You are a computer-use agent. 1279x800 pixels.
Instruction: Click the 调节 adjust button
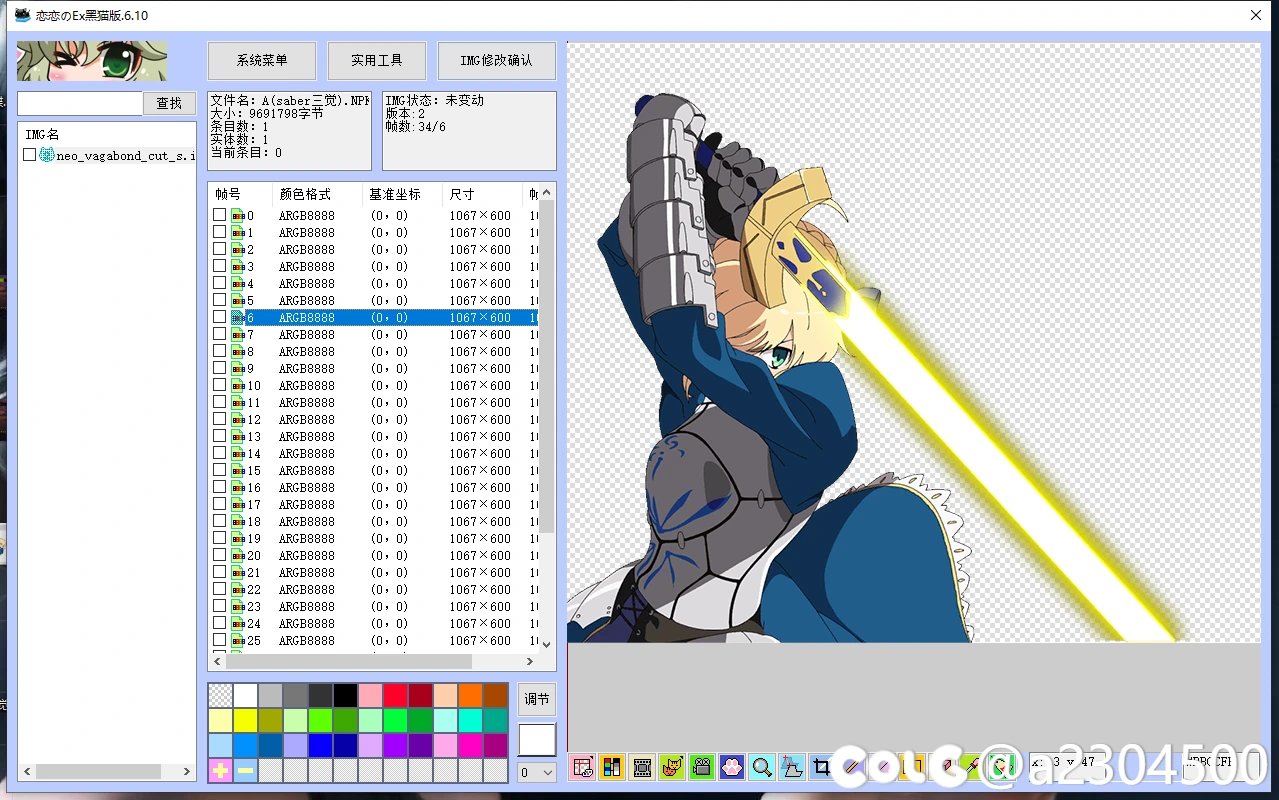[x=537, y=699]
